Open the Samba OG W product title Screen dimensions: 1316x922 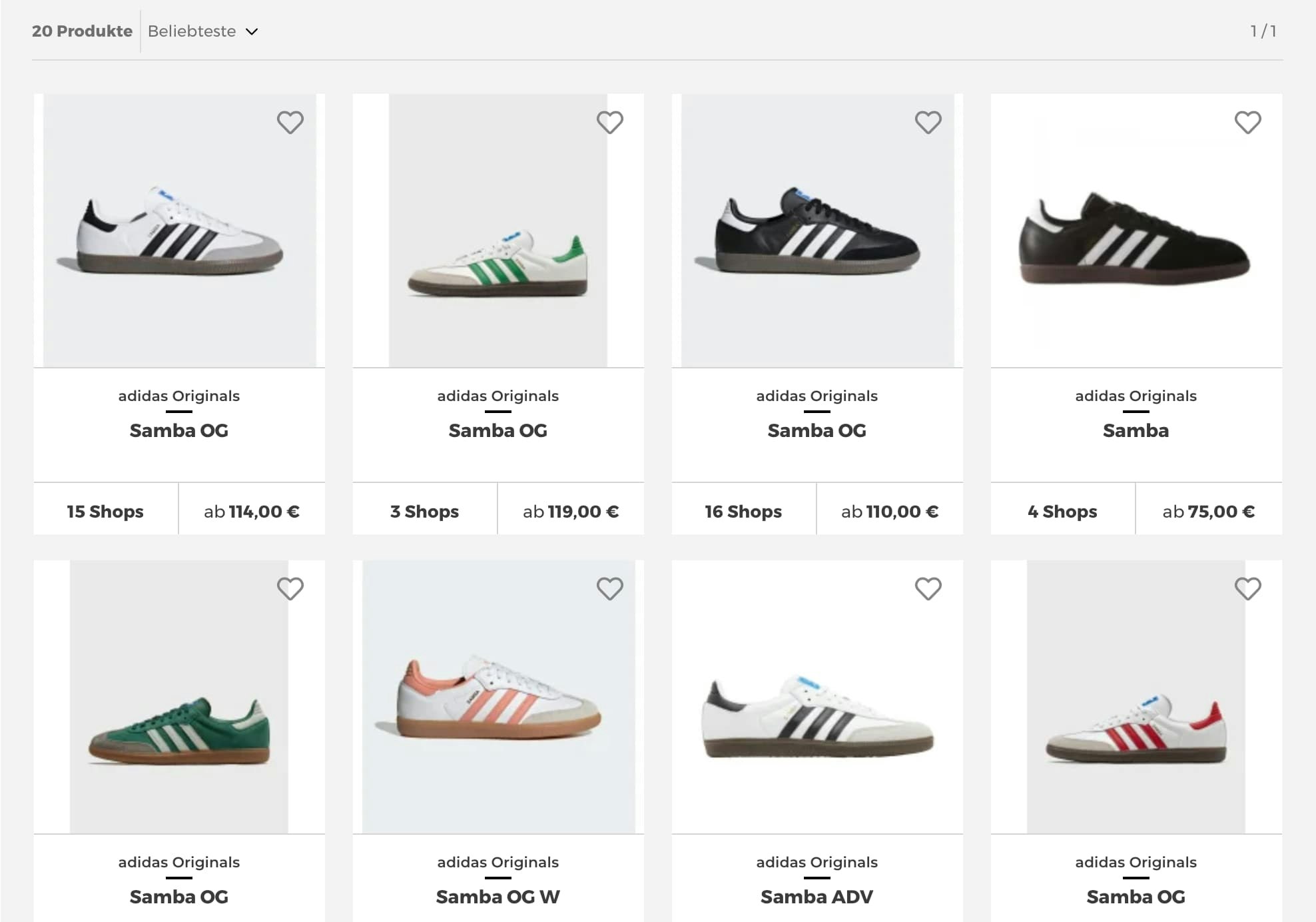(498, 897)
